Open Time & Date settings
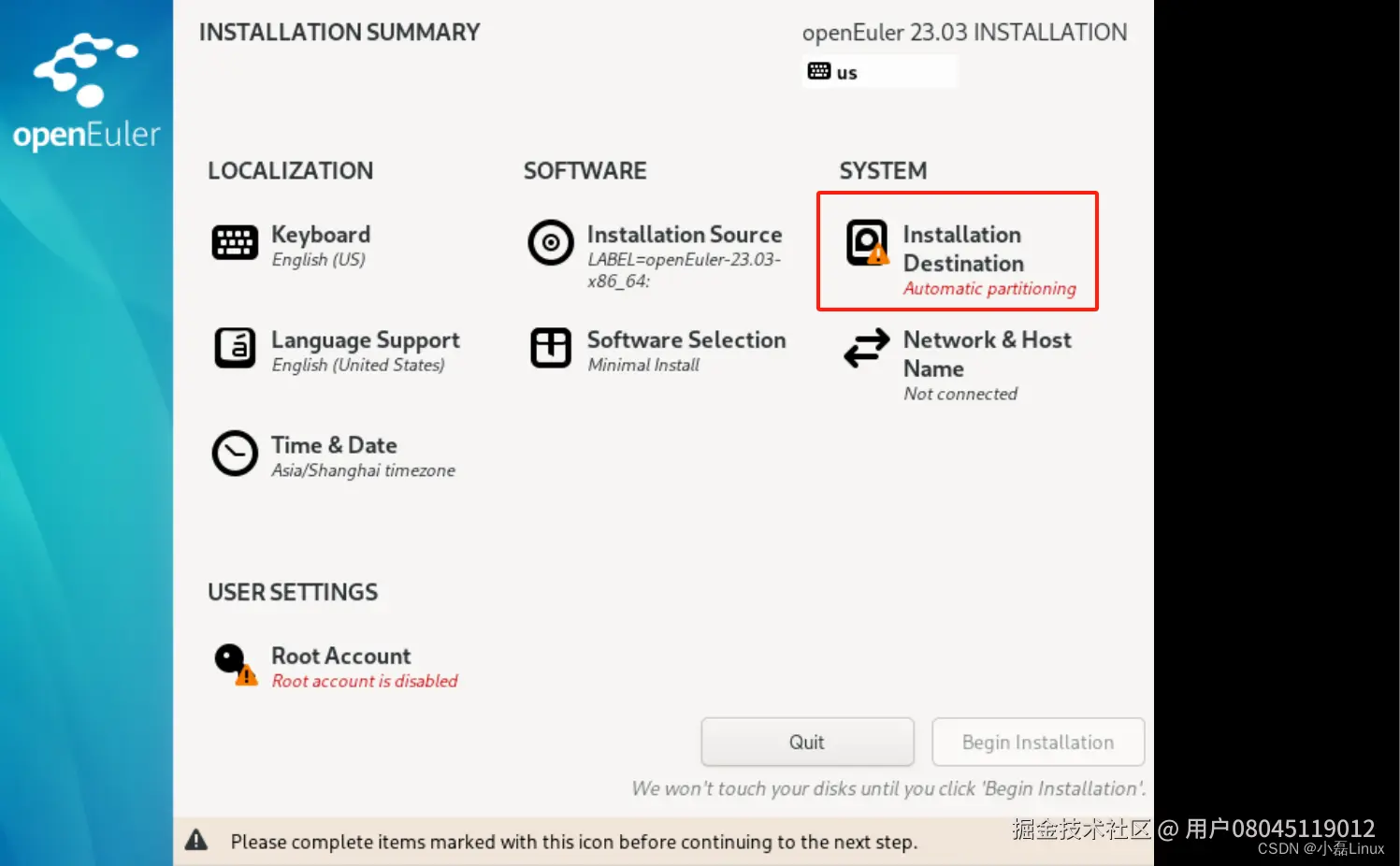The image size is (1400, 866). coord(334,445)
